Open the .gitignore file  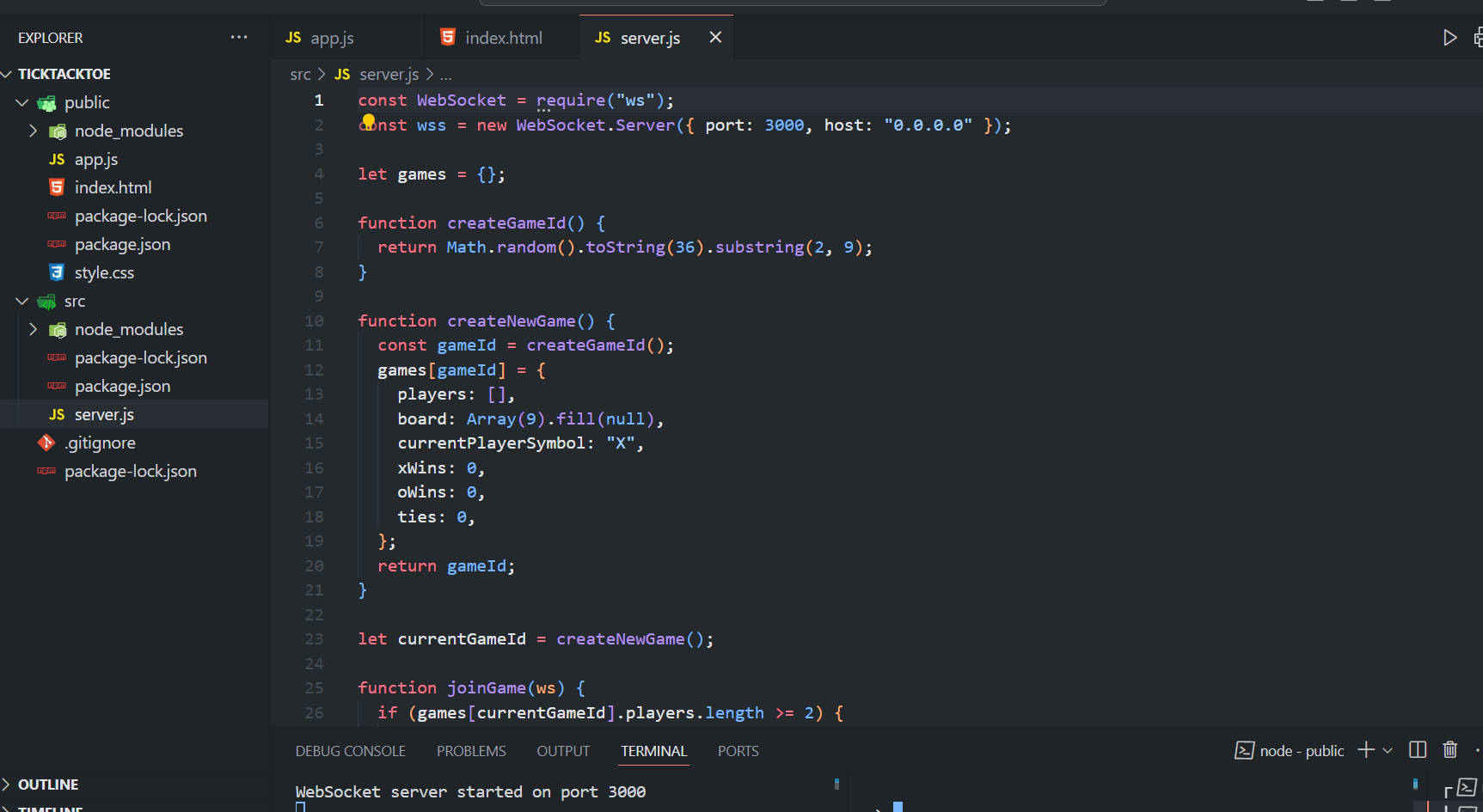[101, 443]
